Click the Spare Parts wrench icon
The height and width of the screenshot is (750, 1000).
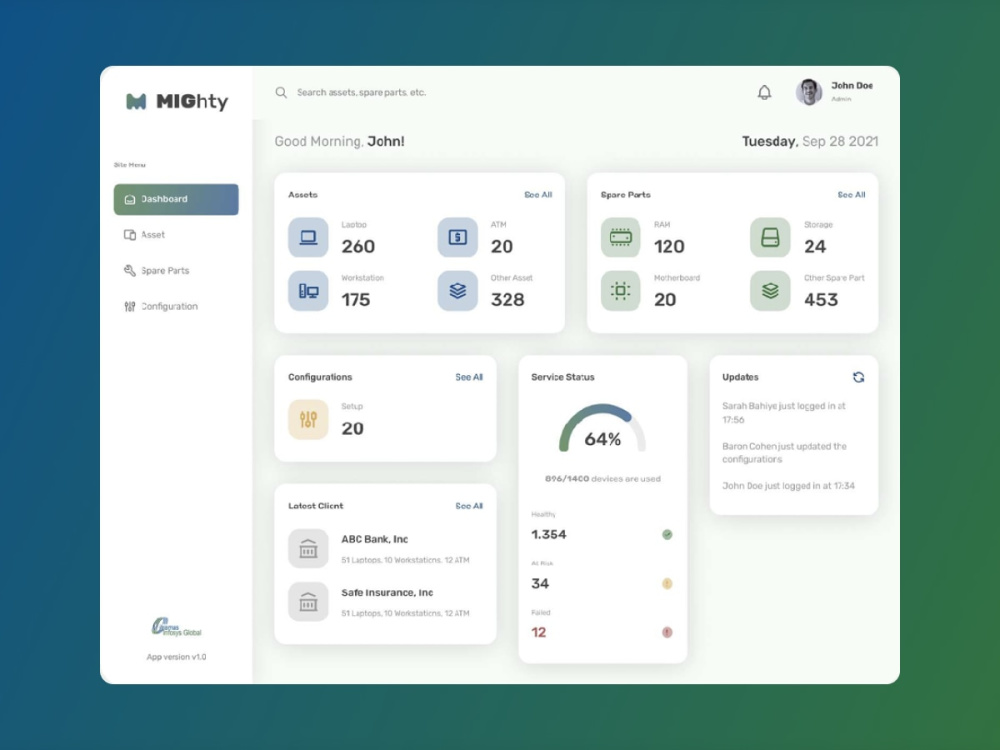[x=129, y=270]
